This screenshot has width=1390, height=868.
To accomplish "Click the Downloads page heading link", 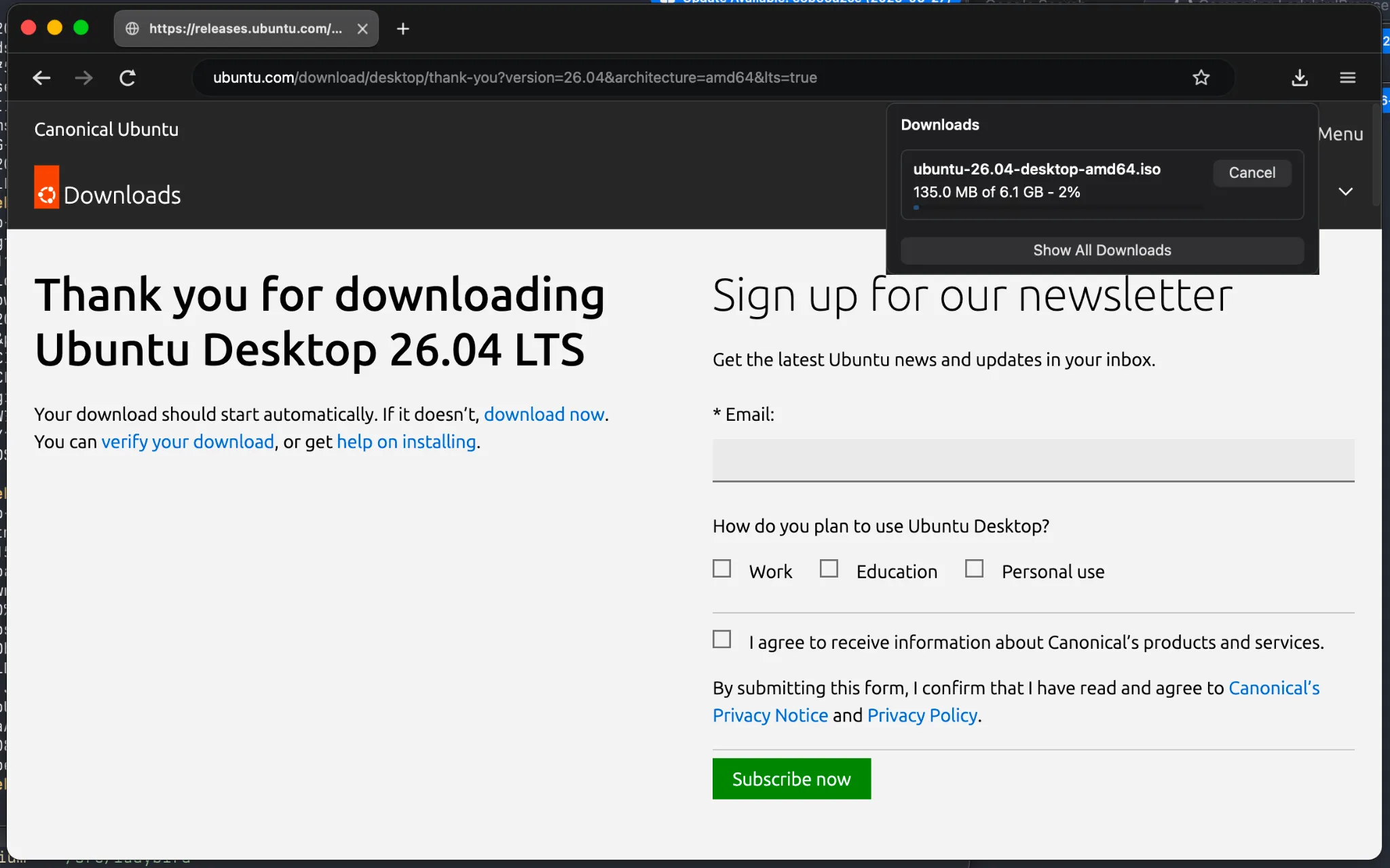I will pos(122,195).
